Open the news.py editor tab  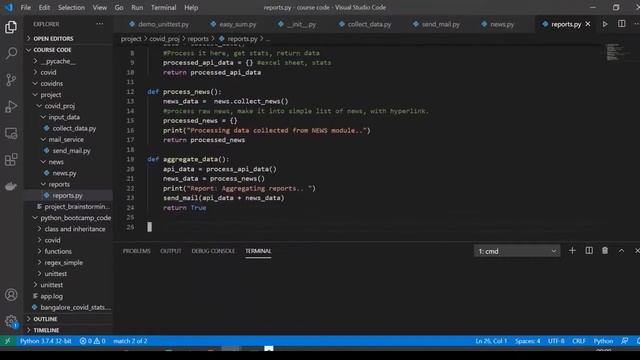(x=498, y=24)
